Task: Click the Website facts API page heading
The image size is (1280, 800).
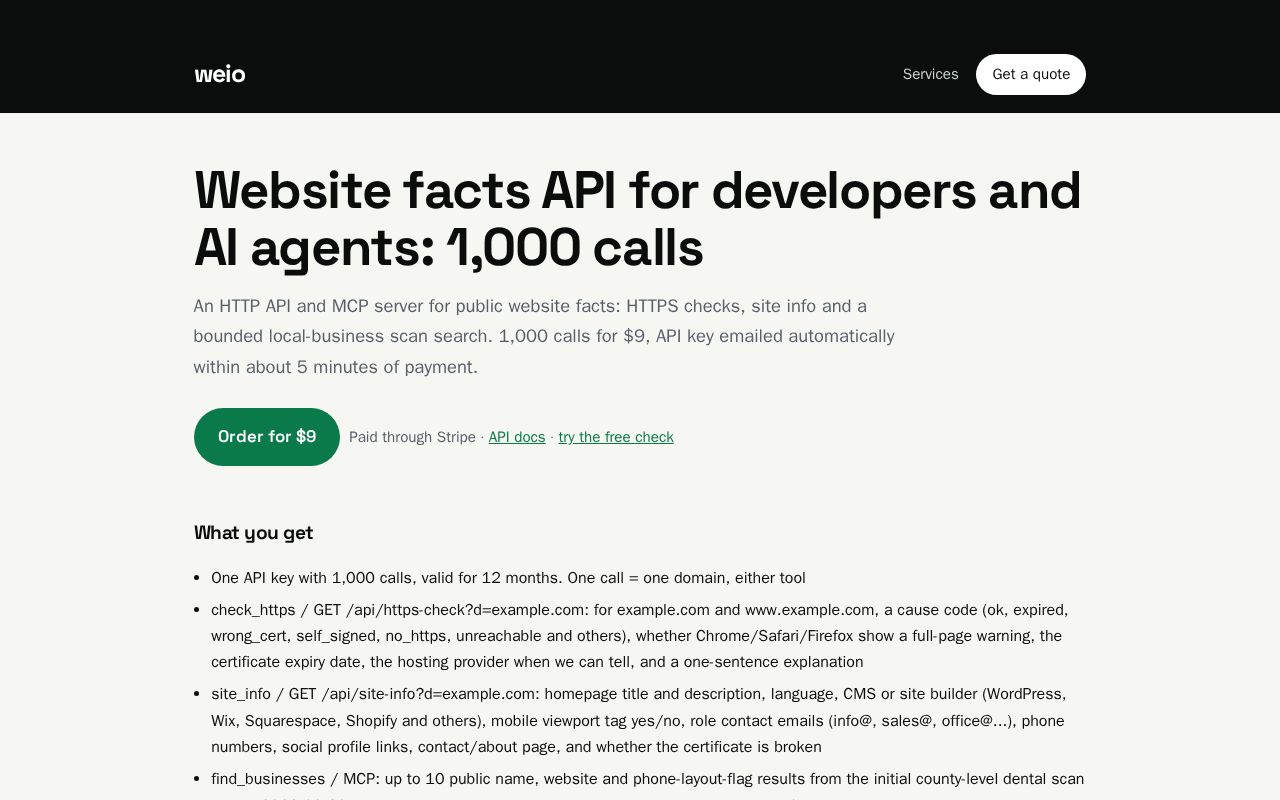Action: pos(638,219)
